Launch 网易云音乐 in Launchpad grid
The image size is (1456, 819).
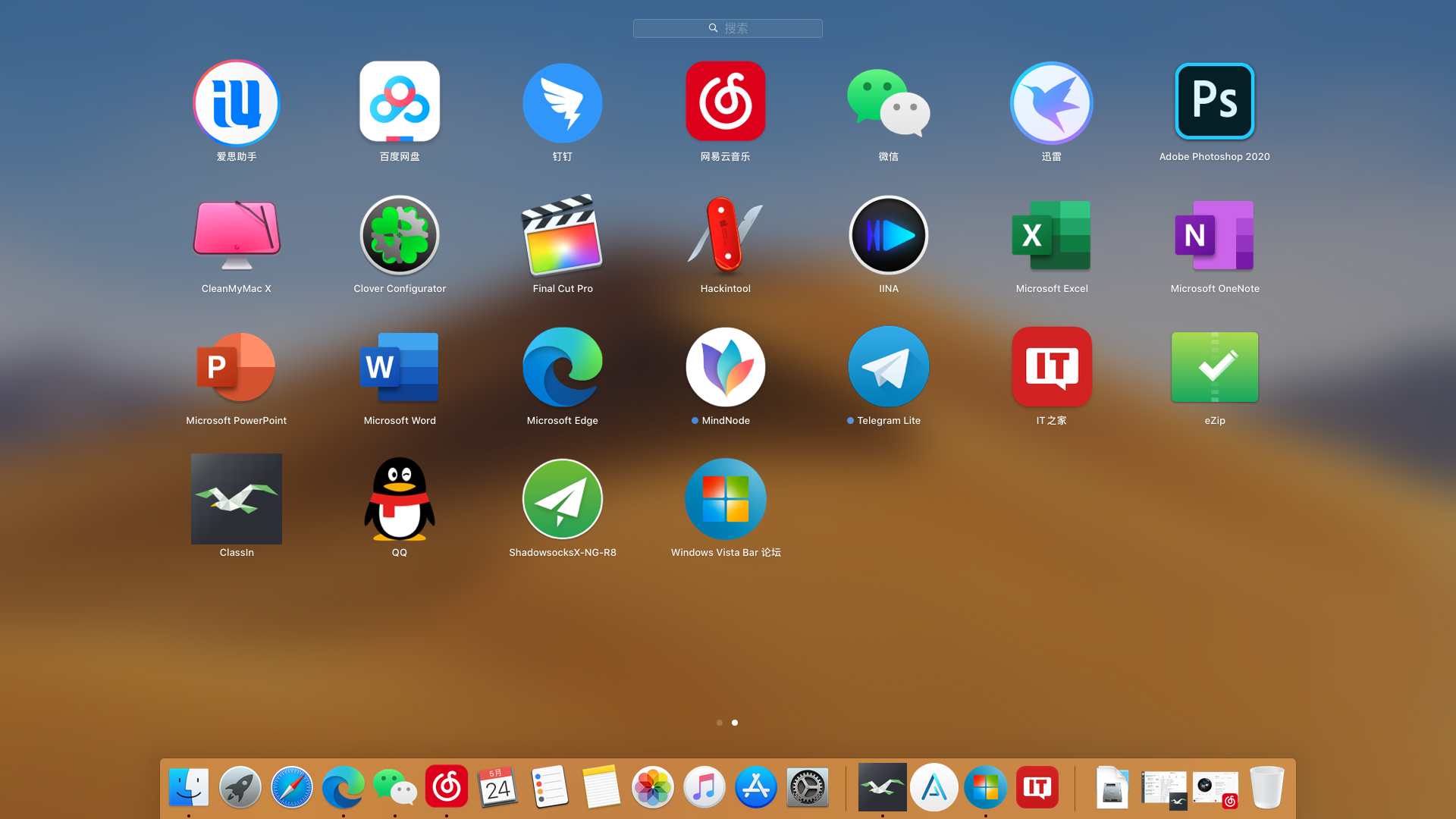[x=726, y=102]
